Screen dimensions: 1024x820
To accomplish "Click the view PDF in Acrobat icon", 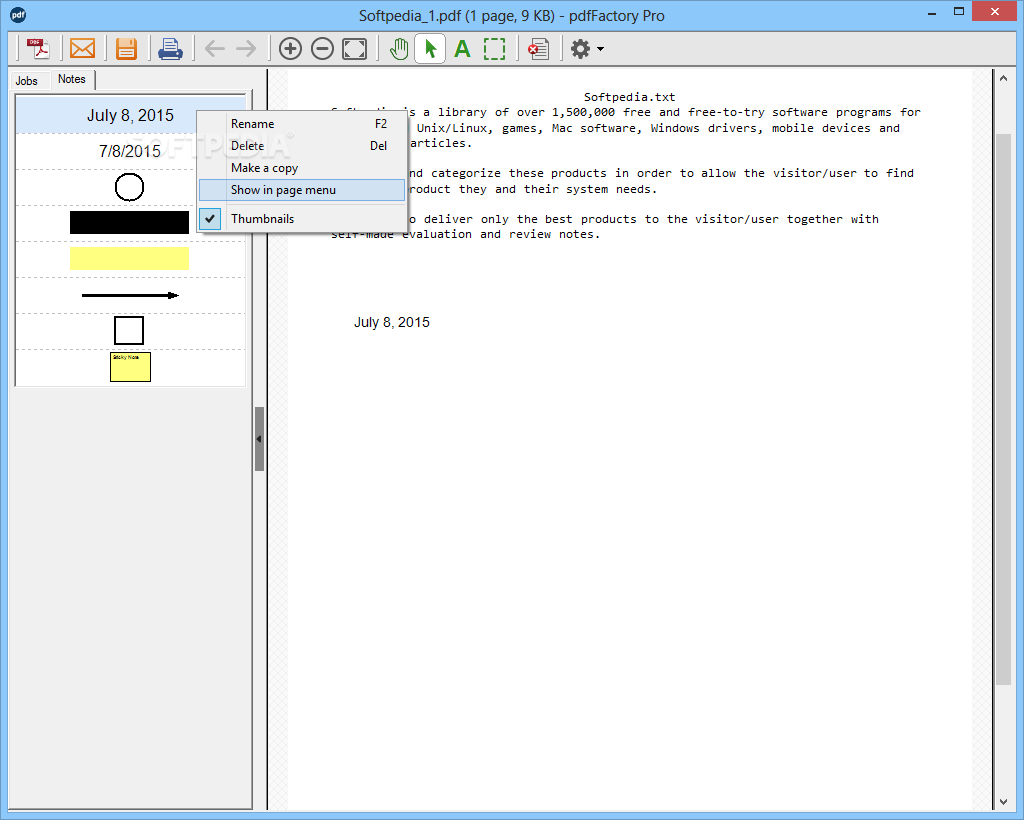I will point(38,48).
